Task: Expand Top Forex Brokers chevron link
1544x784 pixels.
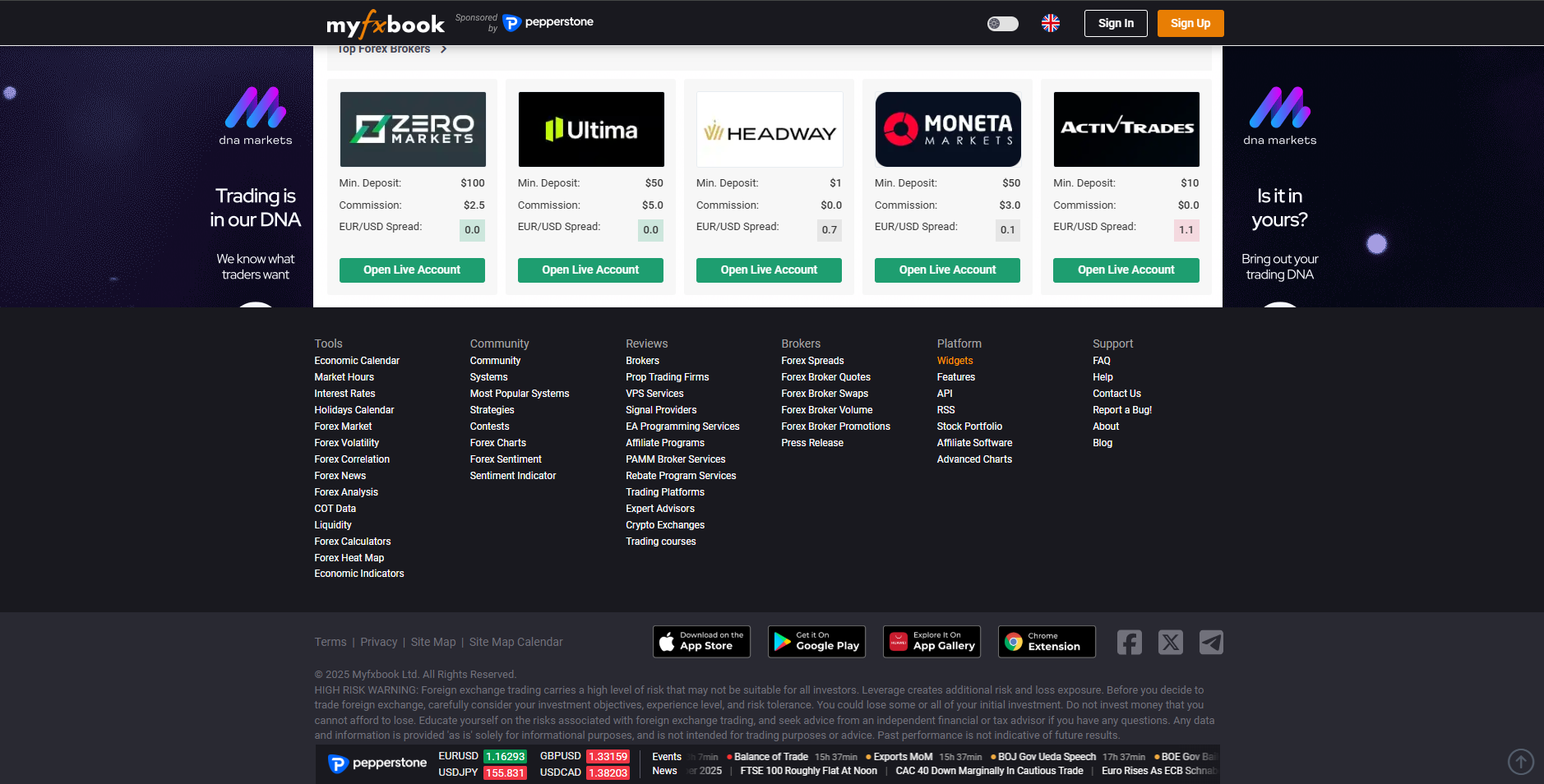Action: click(x=443, y=49)
